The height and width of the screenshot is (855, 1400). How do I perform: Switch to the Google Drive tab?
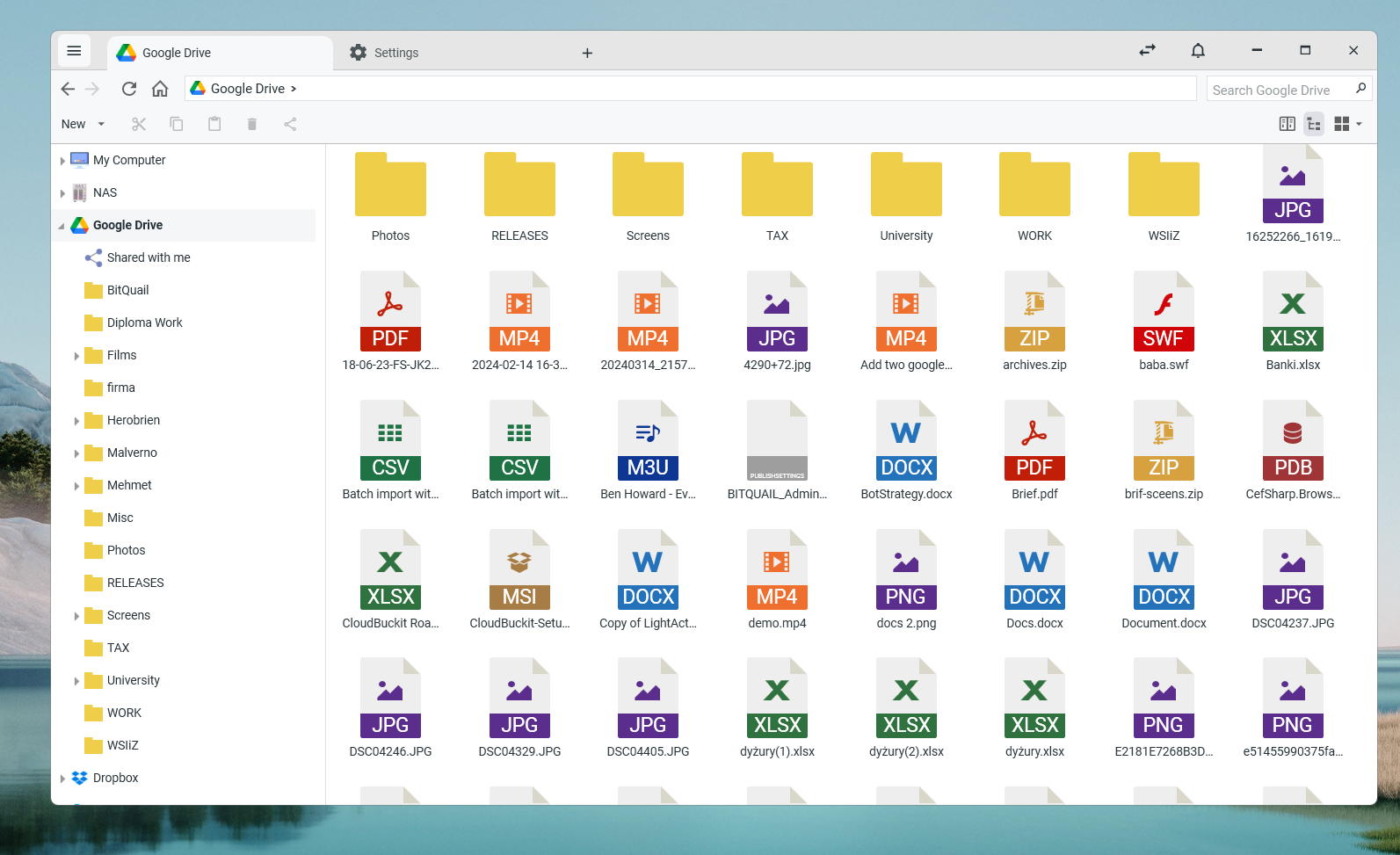tap(220, 53)
